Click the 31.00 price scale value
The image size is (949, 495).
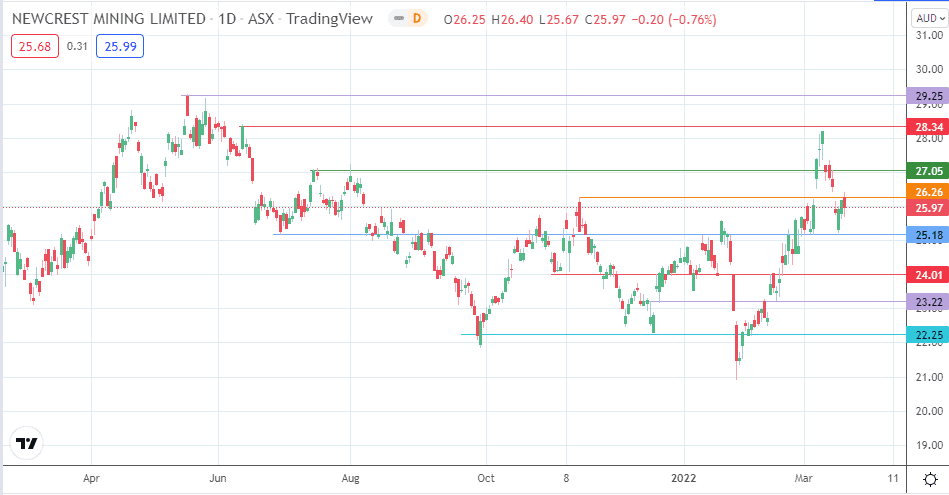929,36
